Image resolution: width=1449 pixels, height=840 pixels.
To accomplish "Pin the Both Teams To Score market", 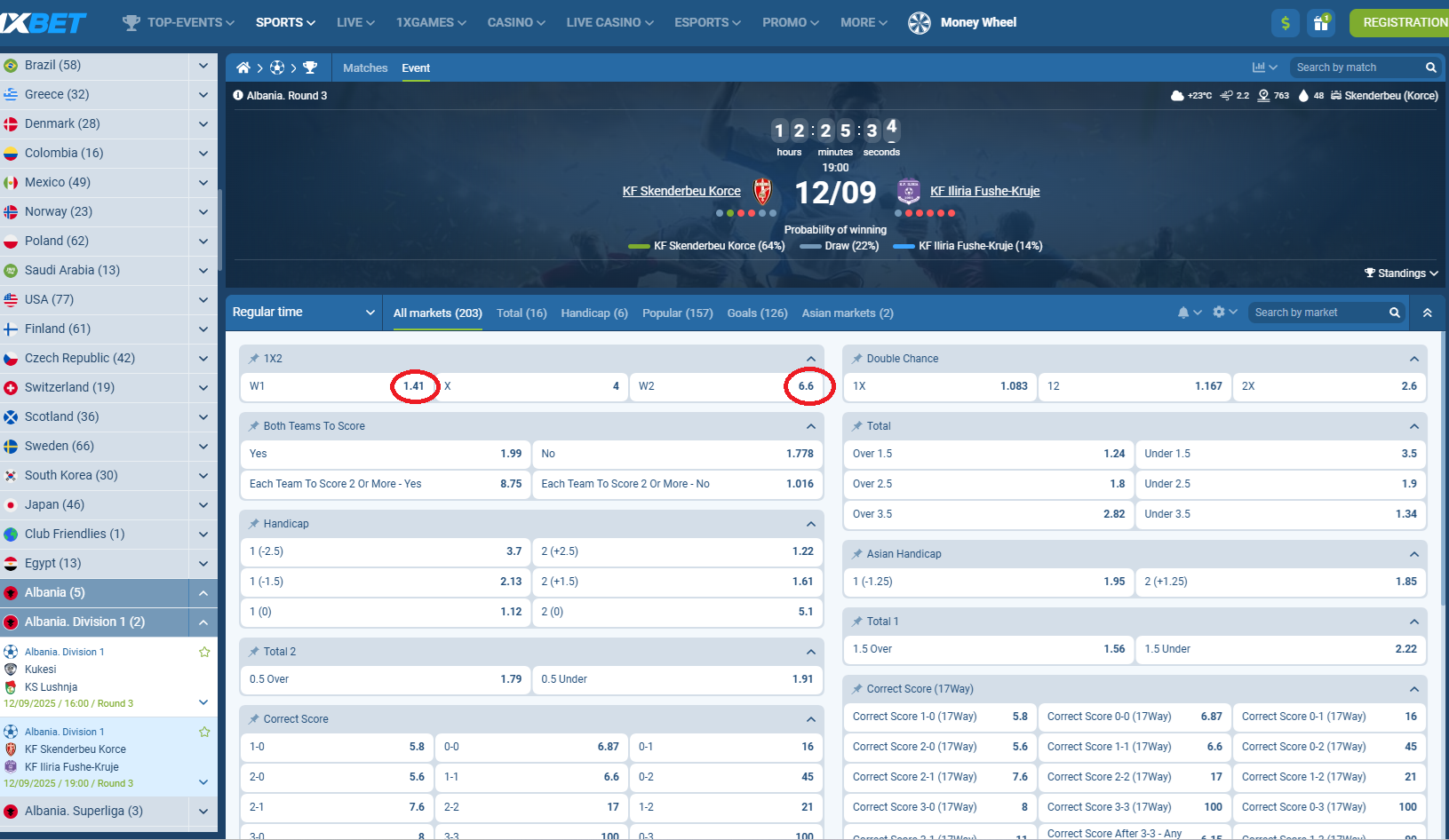I will (254, 426).
